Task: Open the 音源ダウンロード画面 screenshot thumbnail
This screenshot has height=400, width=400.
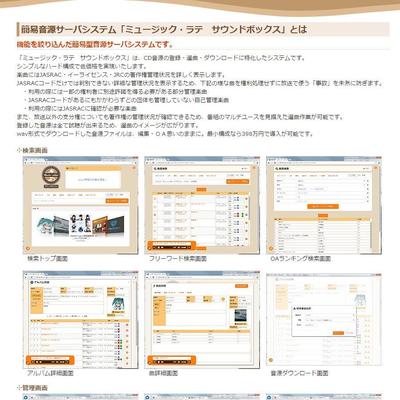Action: tap(324, 319)
